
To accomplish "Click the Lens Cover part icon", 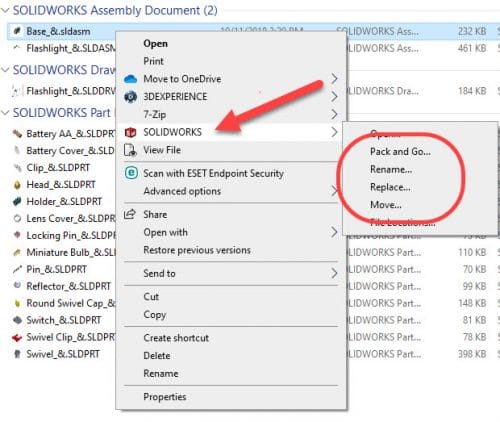I will coord(17,219).
